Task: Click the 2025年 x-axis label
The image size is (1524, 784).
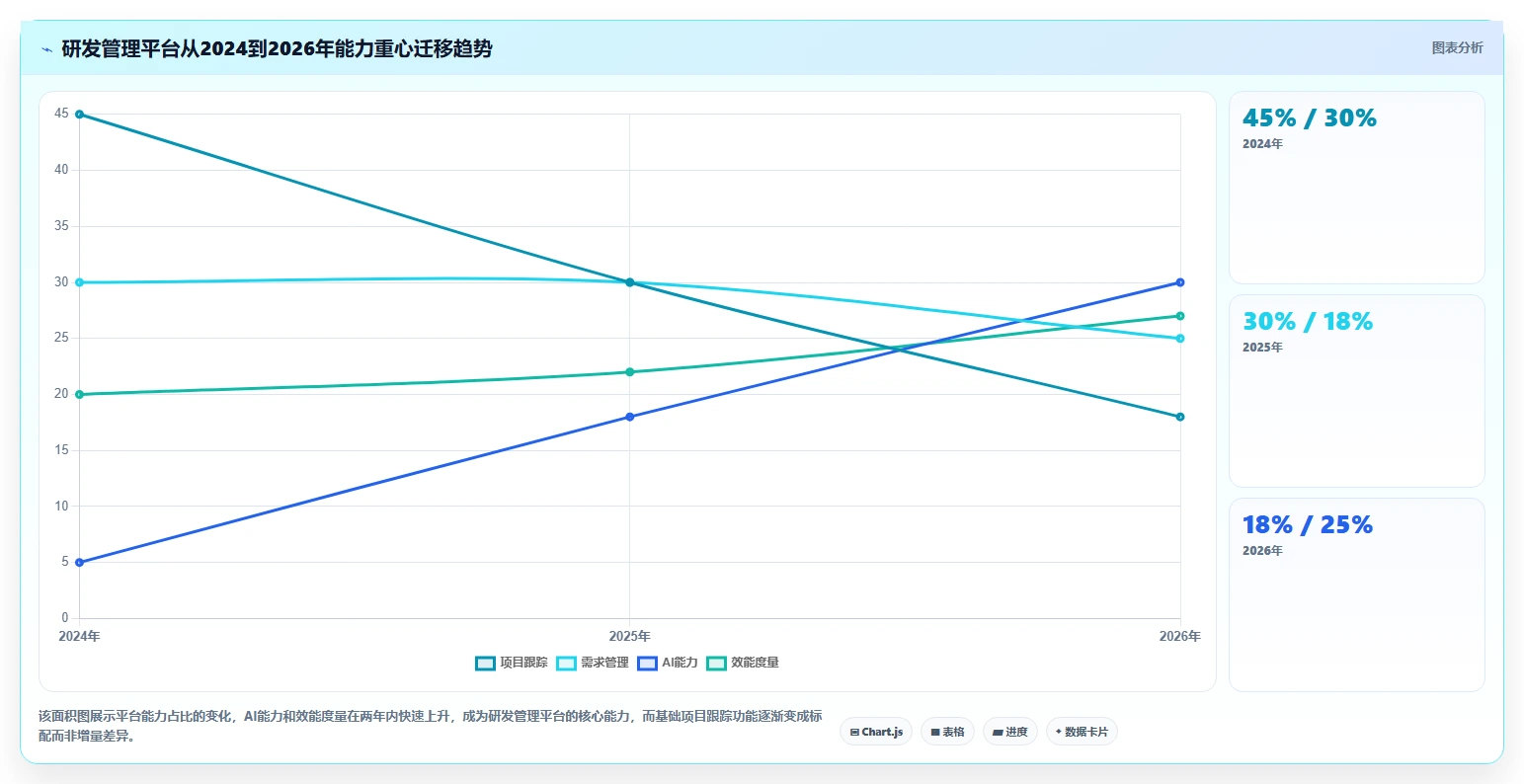Action: tap(630, 637)
